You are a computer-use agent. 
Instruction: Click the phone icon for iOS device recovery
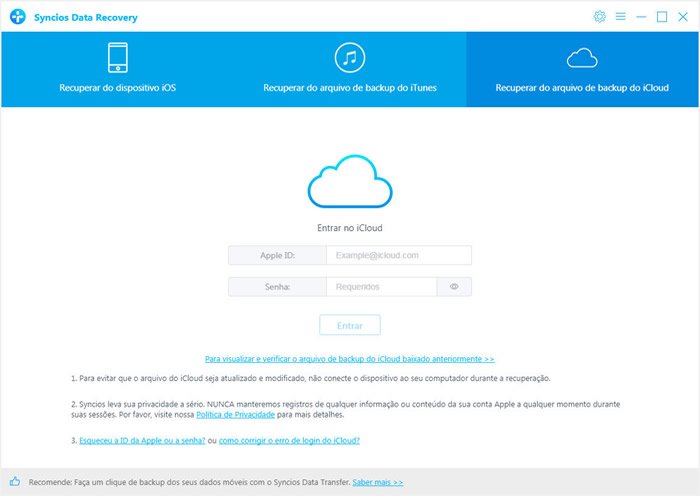[x=118, y=57]
